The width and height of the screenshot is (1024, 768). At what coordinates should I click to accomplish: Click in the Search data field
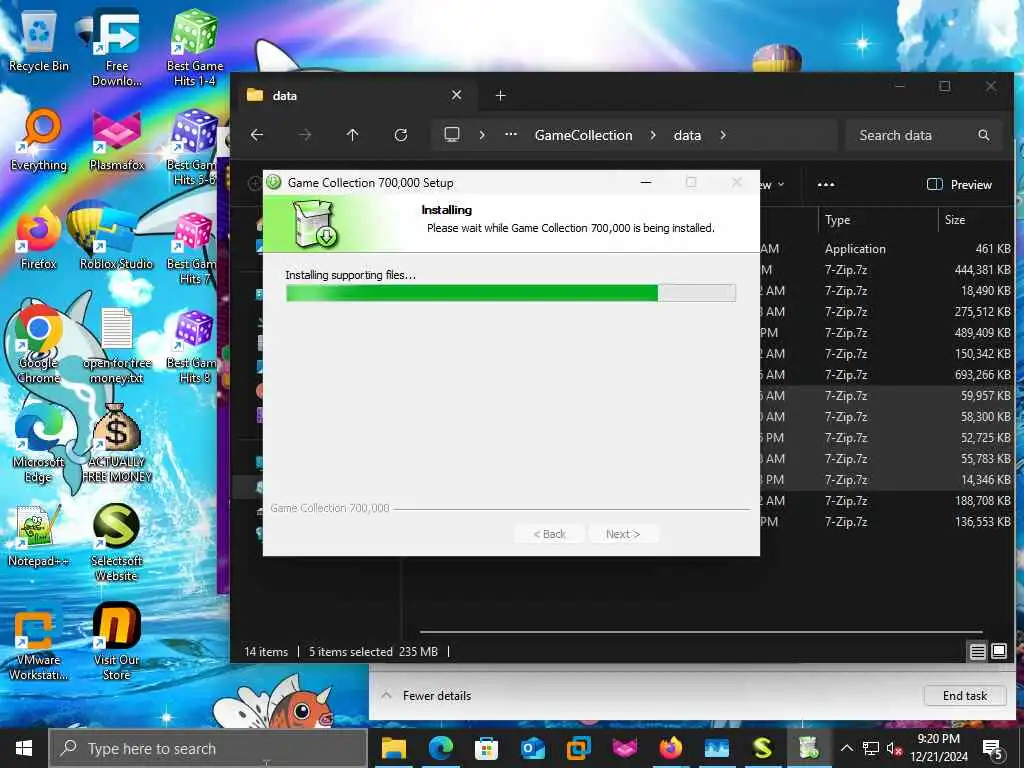click(923, 135)
